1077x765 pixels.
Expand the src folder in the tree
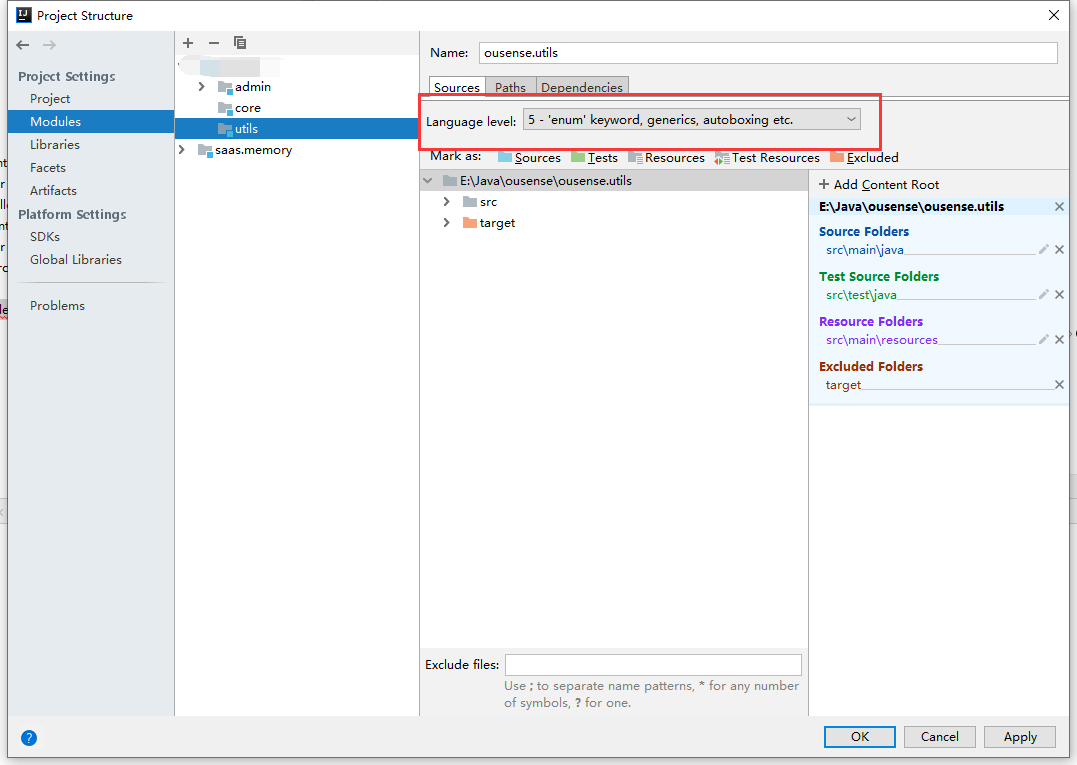click(447, 201)
